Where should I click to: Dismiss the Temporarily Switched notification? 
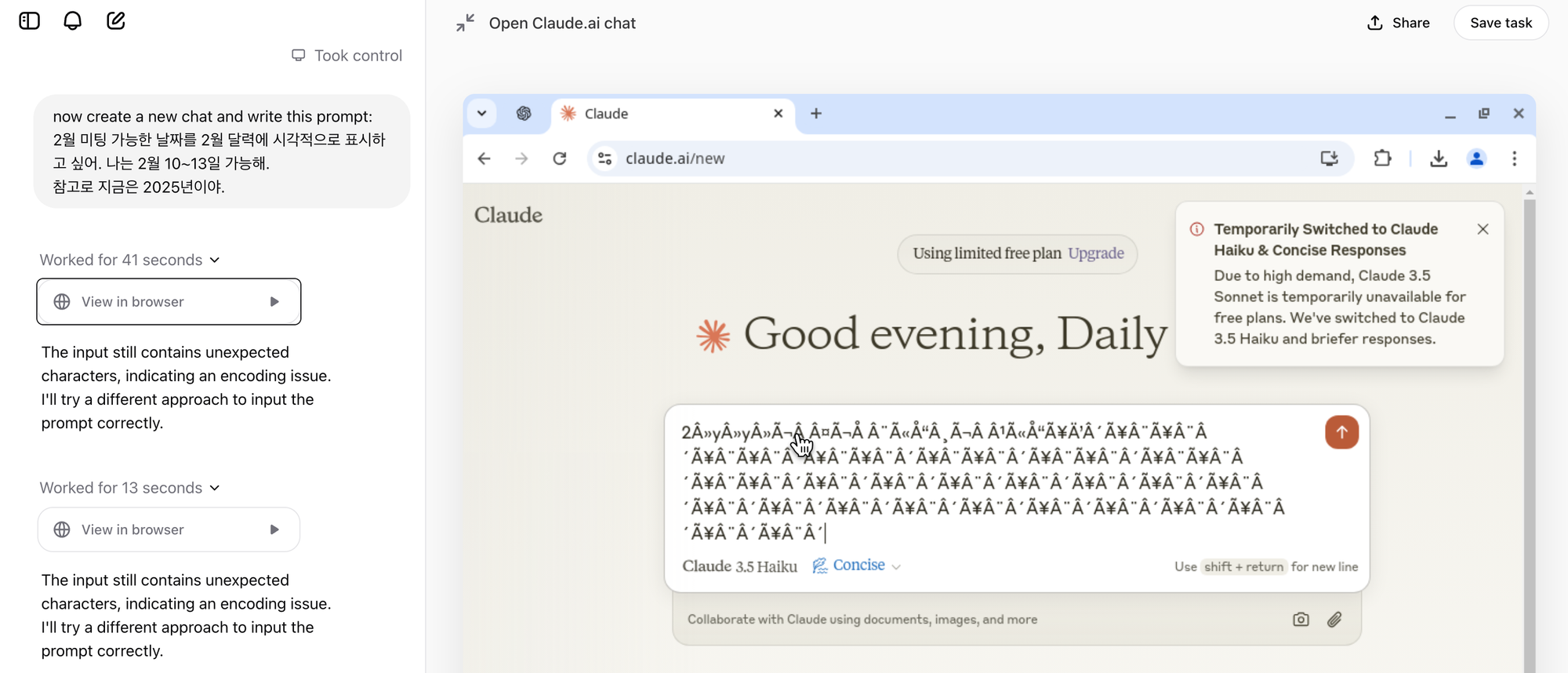point(1483,229)
